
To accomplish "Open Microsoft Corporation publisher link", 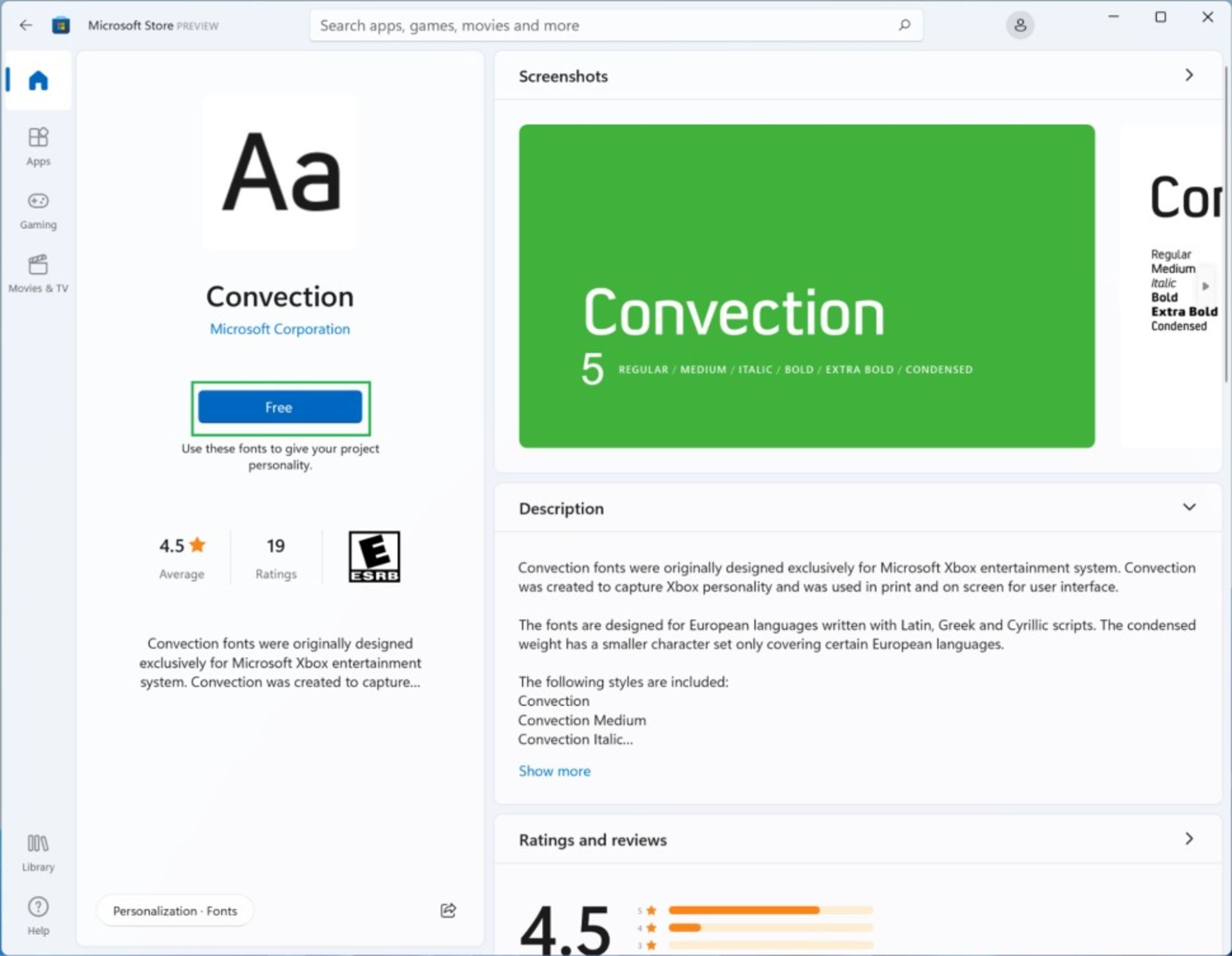I will click(280, 329).
